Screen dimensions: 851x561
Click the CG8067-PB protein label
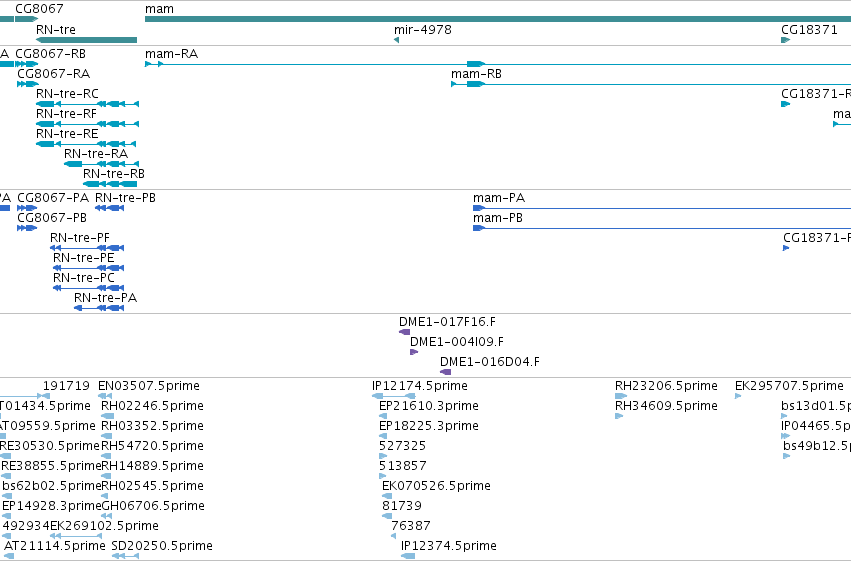point(52,218)
